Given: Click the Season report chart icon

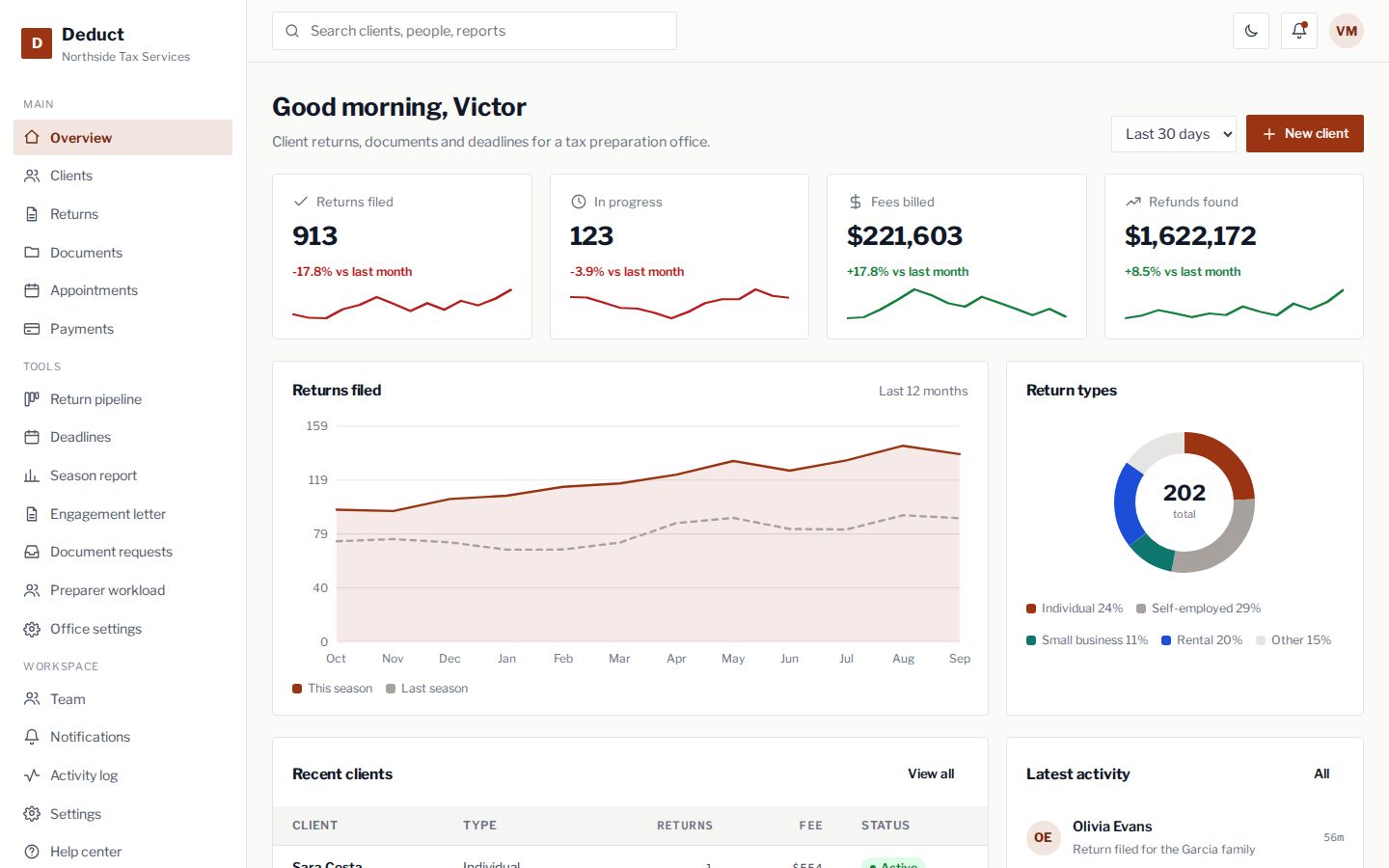Looking at the screenshot, I should coord(32,475).
